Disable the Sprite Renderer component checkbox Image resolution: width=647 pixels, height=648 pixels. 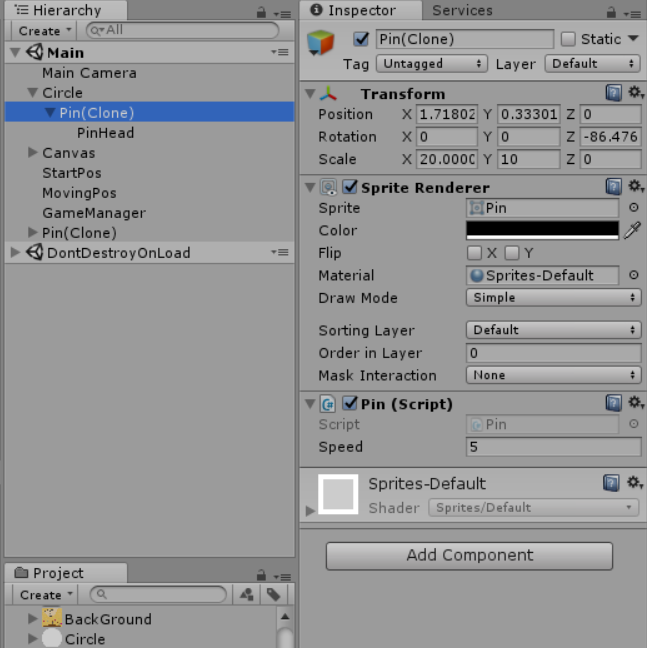pyautogui.click(x=350, y=187)
